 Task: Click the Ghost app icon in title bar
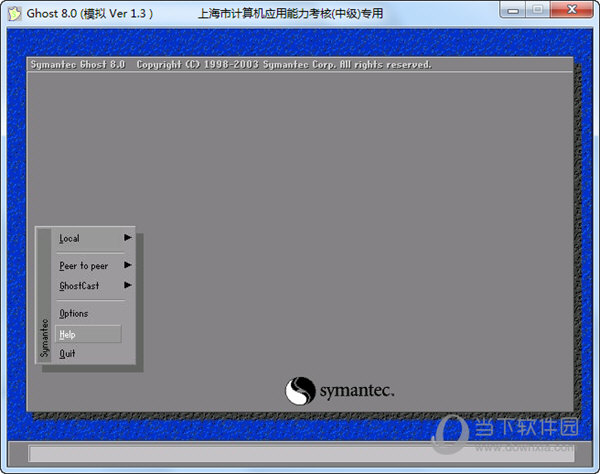[15, 13]
